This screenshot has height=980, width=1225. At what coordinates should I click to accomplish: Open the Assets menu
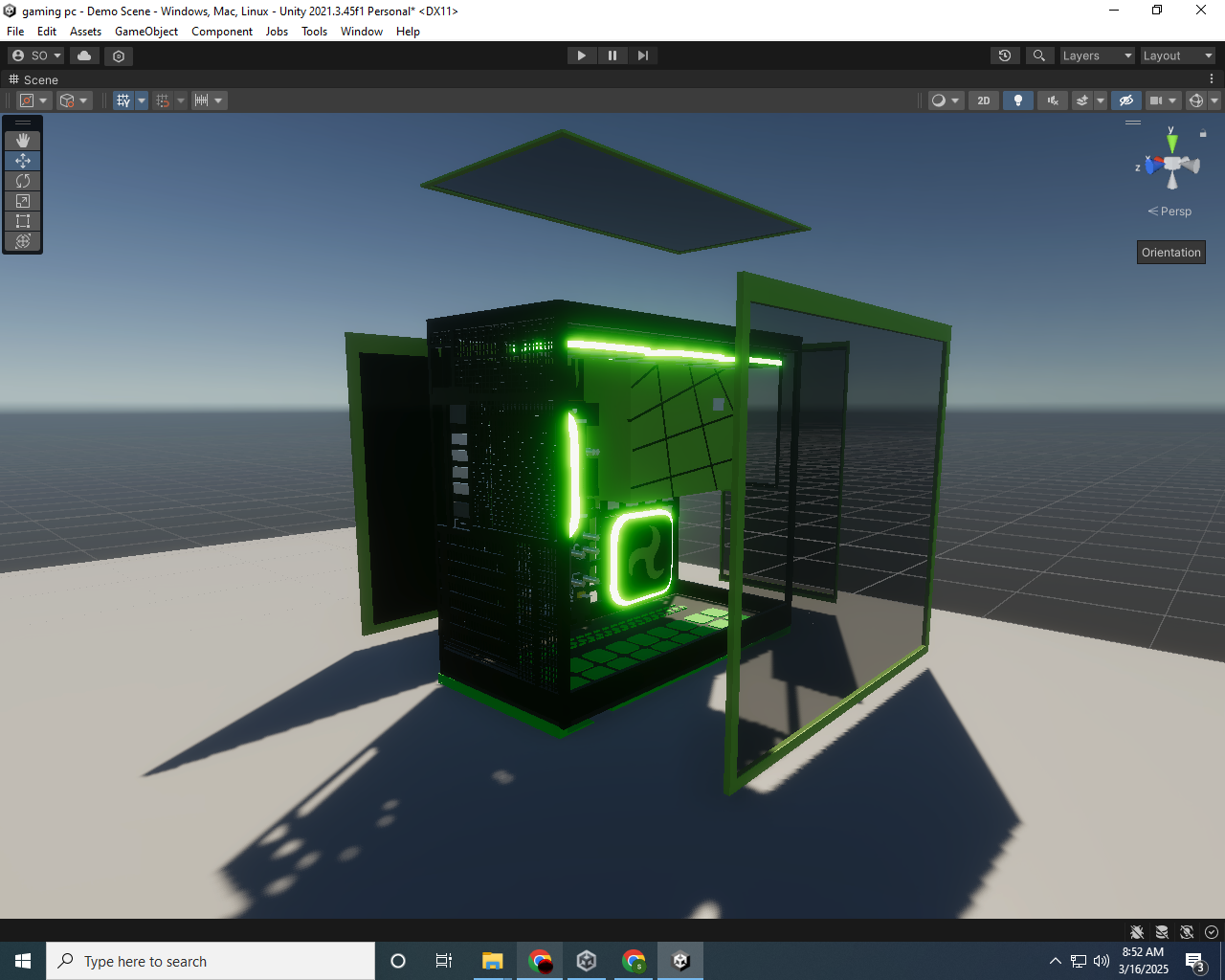[85, 32]
